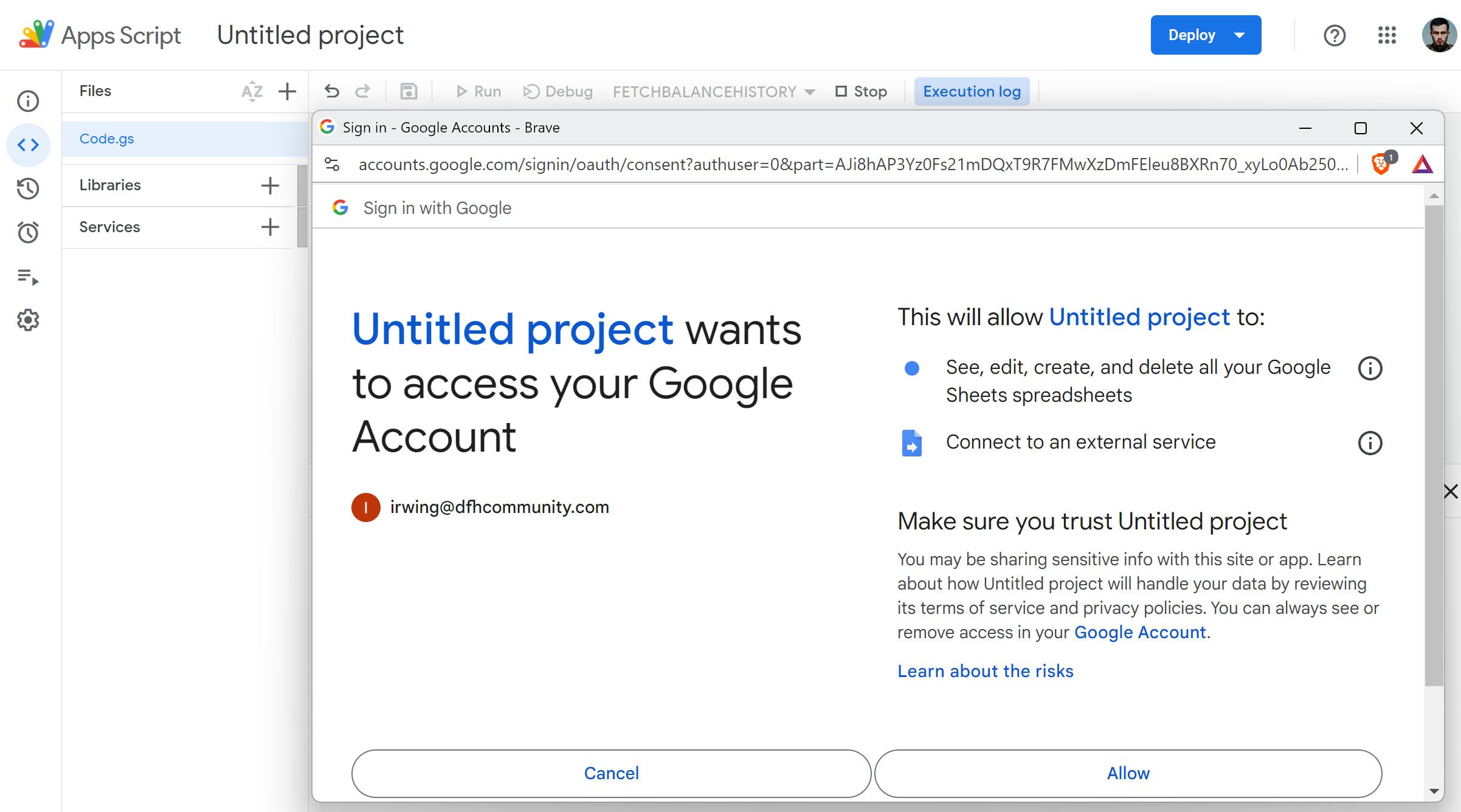The image size is (1461, 812).
Task: Stop the running script
Action: click(861, 91)
